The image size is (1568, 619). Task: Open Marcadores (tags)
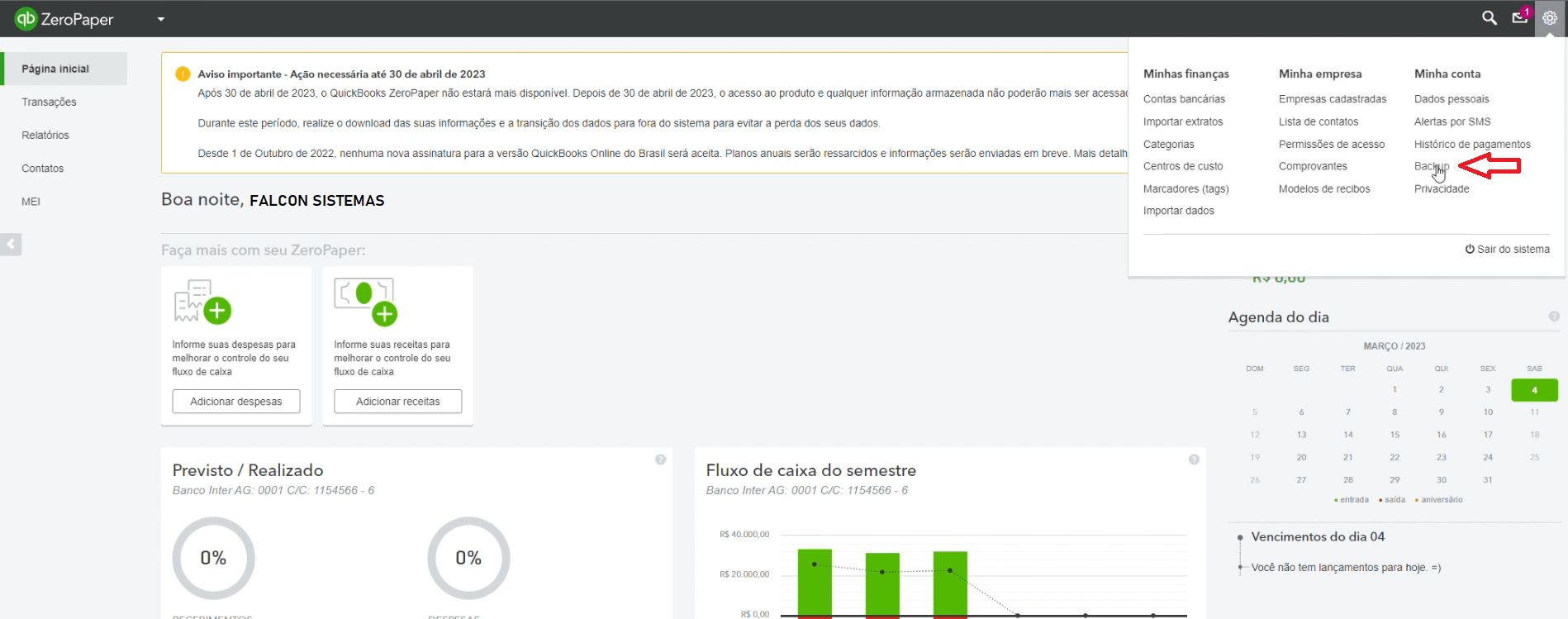pyautogui.click(x=1186, y=188)
